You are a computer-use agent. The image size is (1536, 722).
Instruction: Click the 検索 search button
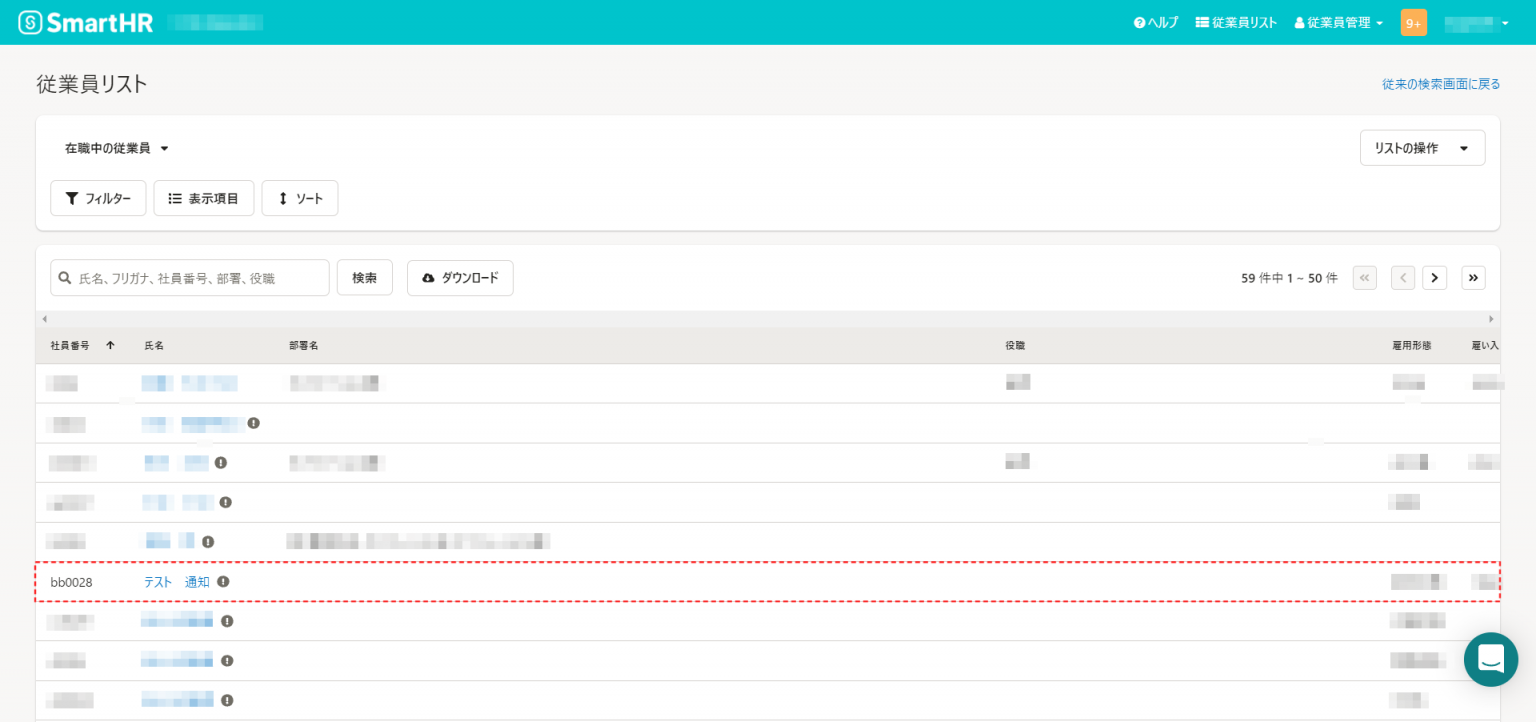pos(364,278)
